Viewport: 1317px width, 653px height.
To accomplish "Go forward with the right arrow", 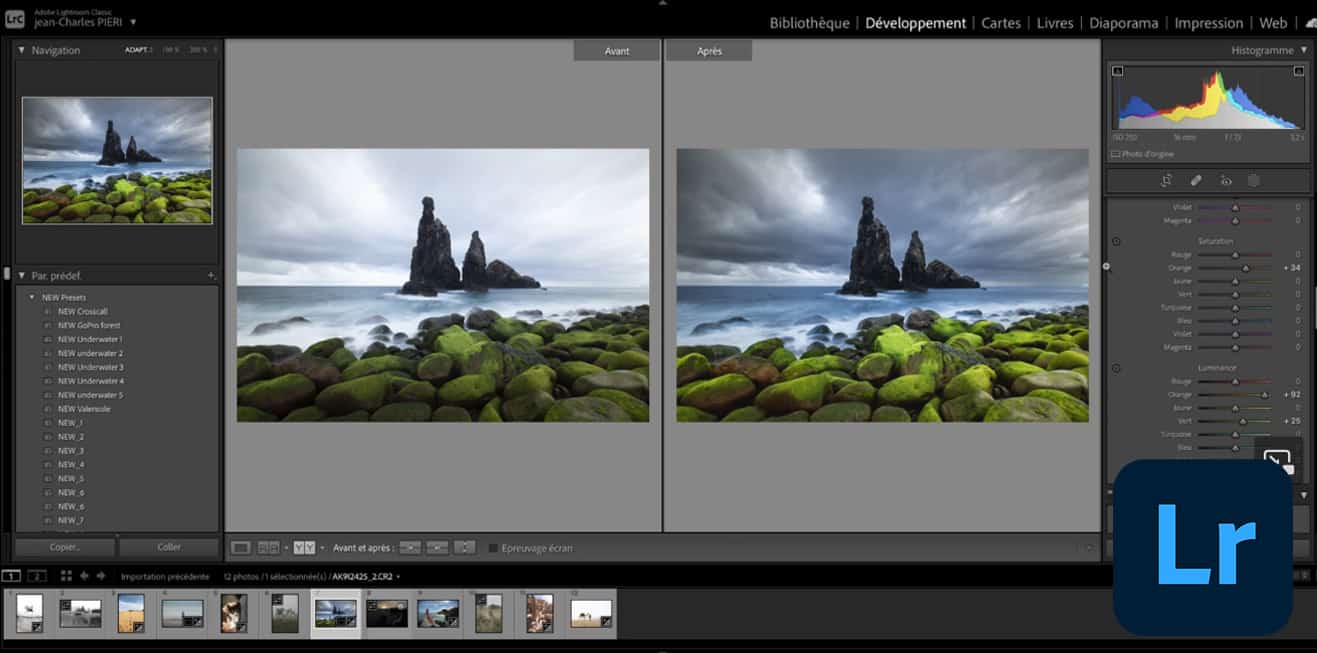I will click(101, 576).
